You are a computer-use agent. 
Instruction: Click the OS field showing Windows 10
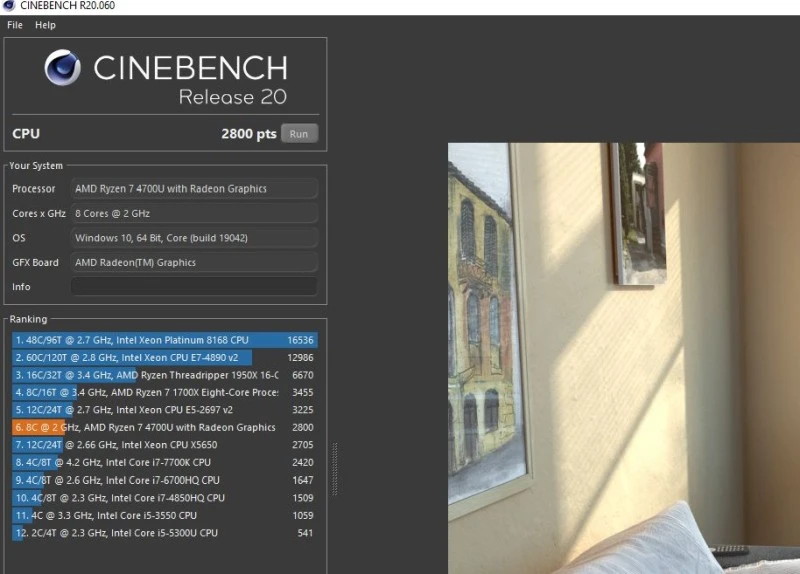[193, 238]
